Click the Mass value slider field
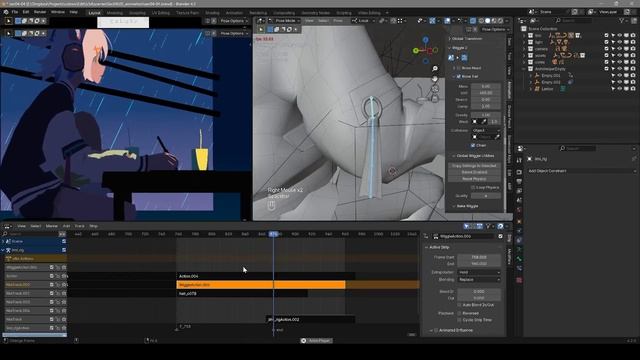The width and height of the screenshot is (640, 360). tap(486, 87)
